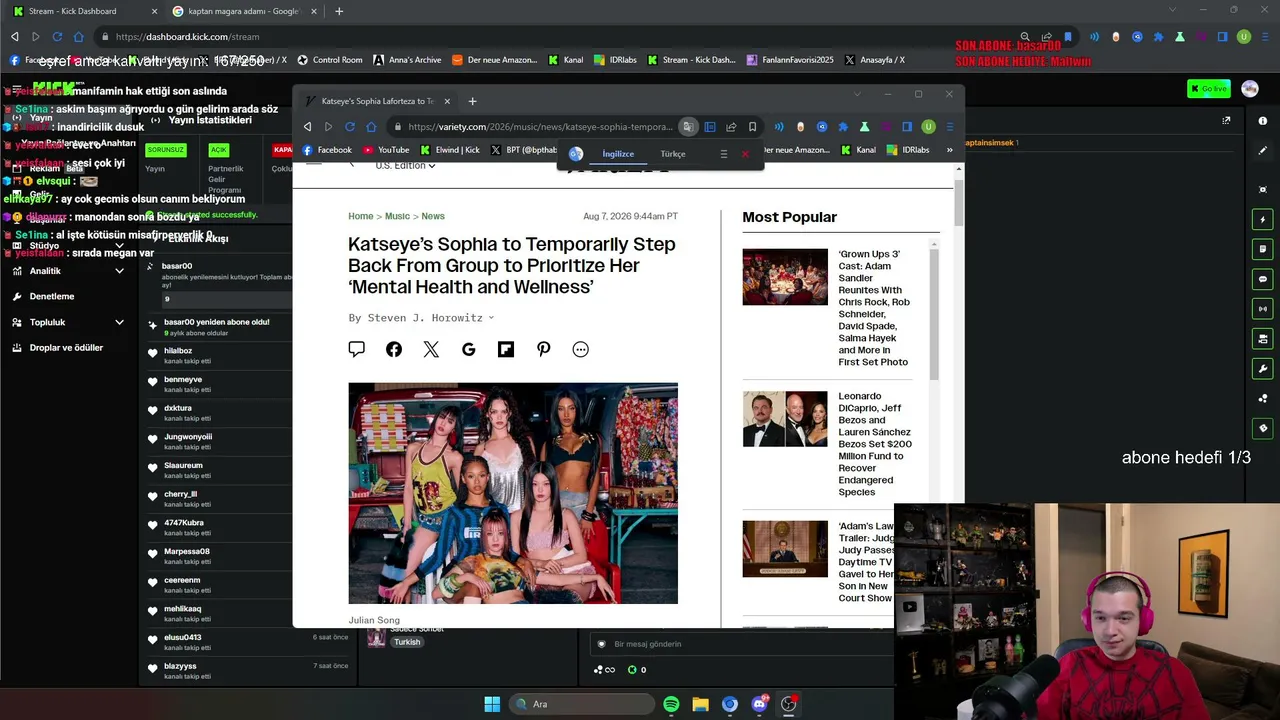Go back in the Variety browser window
Screen dimensions: 1280x720
tap(307, 127)
